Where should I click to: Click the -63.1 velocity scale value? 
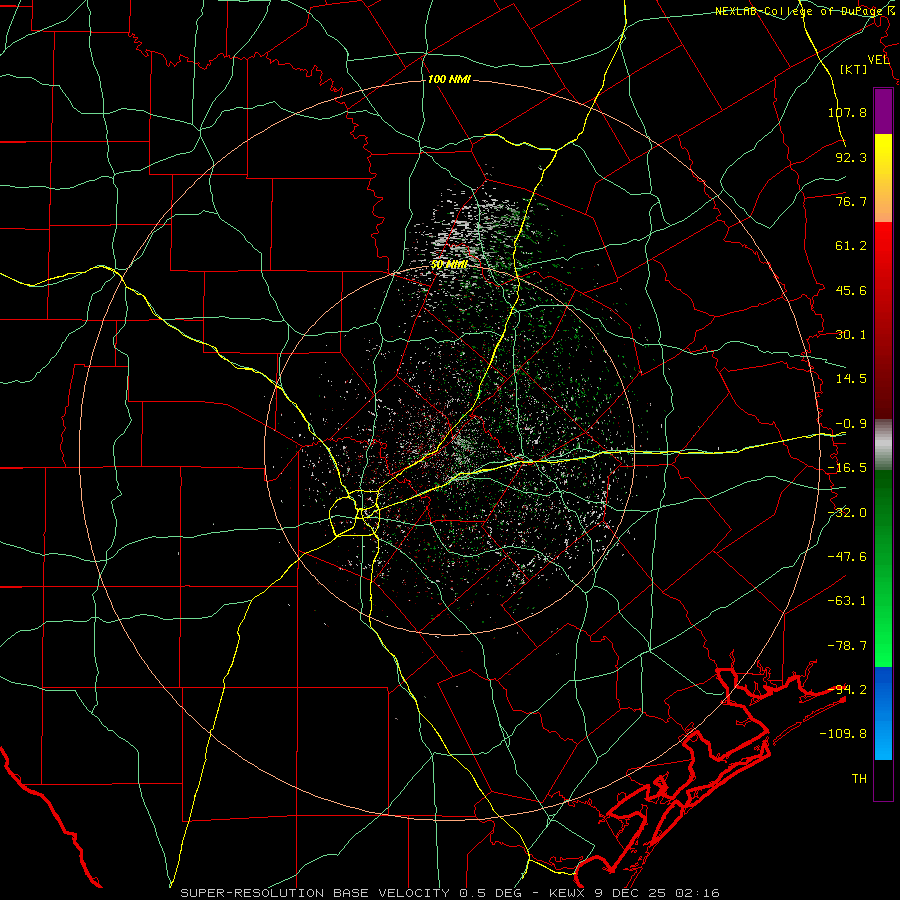click(847, 601)
